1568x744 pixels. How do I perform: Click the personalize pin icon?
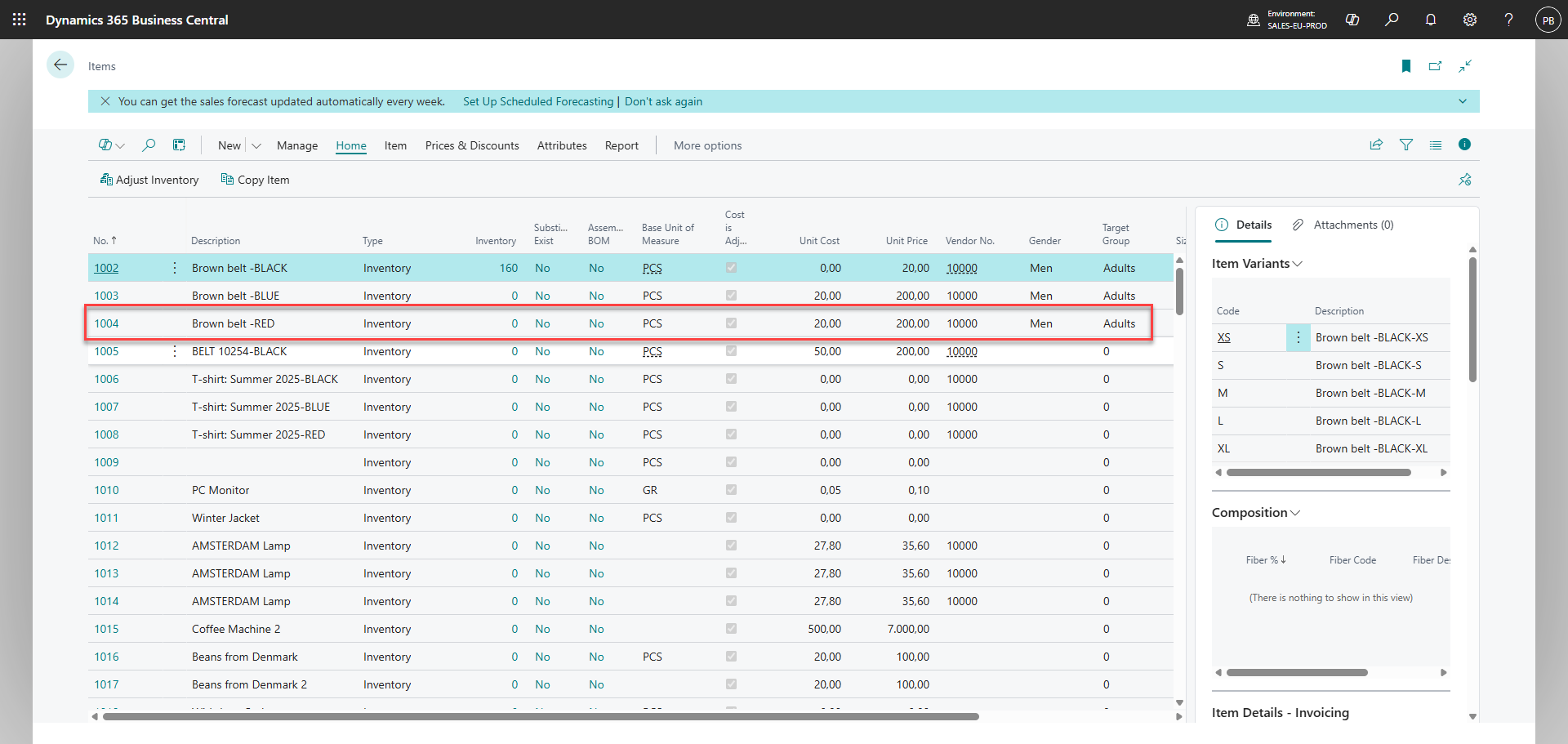1465,180
